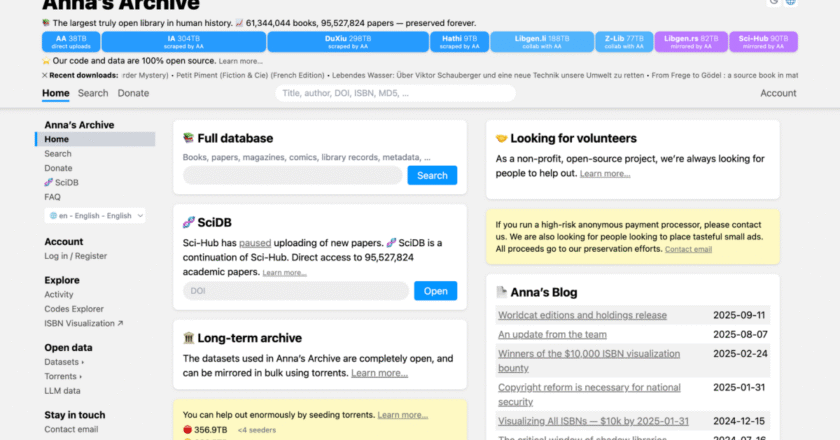840x440 pixels.
Task: Click Learn more in the SciDB card
Action: click(284, 273)
